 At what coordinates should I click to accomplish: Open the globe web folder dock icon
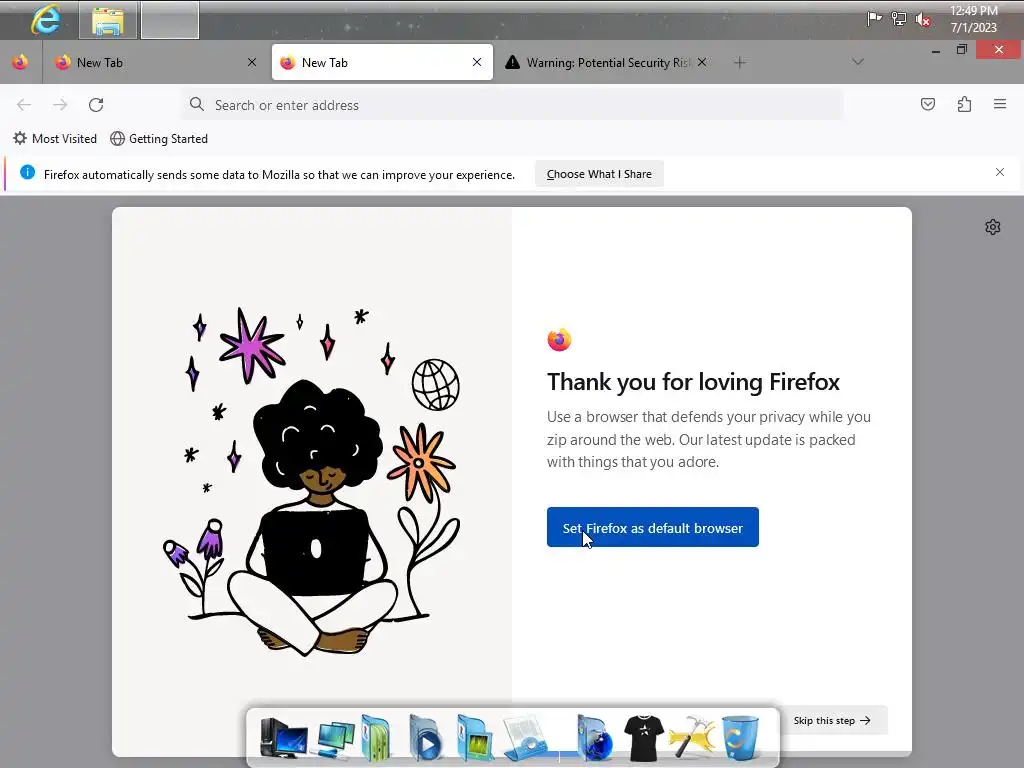coord(595,738)
